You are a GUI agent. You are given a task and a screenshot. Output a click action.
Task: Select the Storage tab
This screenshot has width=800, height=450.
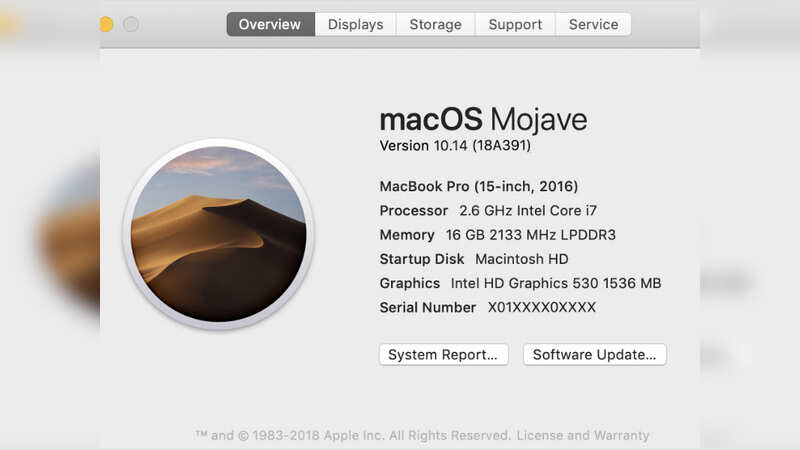[x=435, y=24]
